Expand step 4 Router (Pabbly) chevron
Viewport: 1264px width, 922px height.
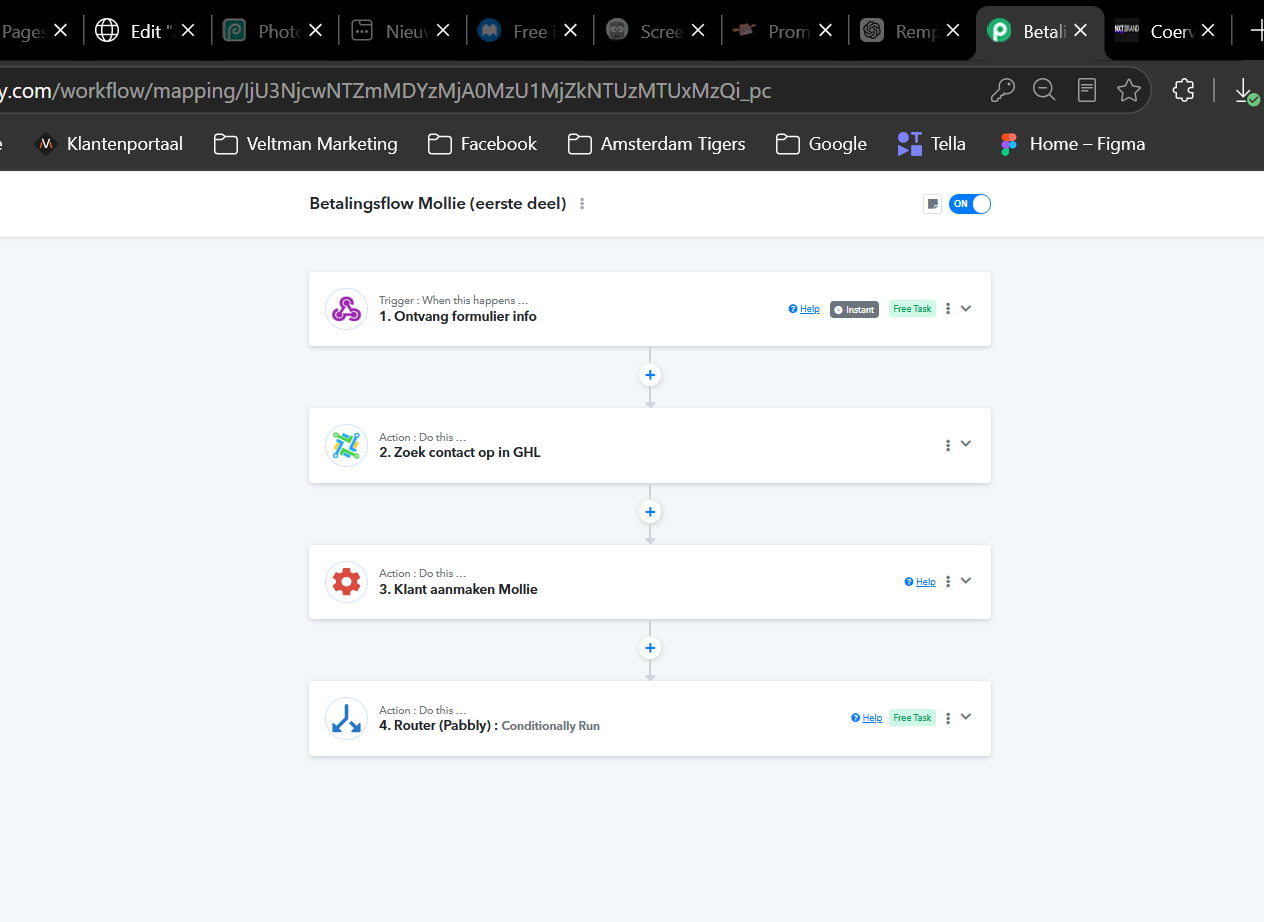point(966,717)
